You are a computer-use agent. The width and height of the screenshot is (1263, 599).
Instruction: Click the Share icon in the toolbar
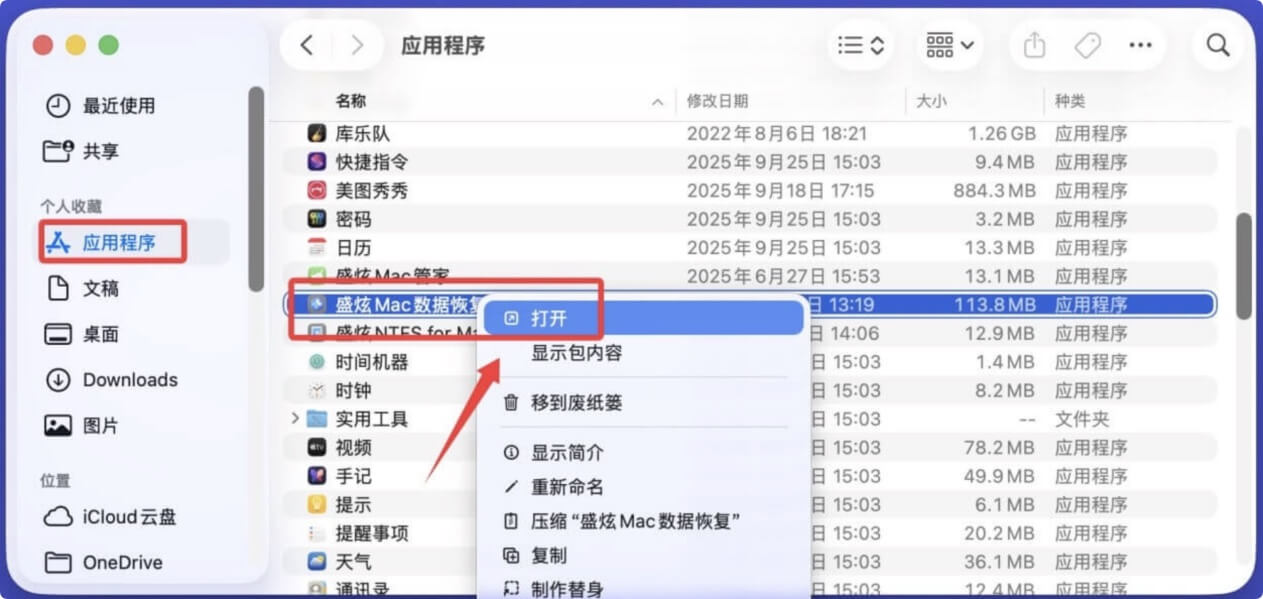click(1033, 45)
